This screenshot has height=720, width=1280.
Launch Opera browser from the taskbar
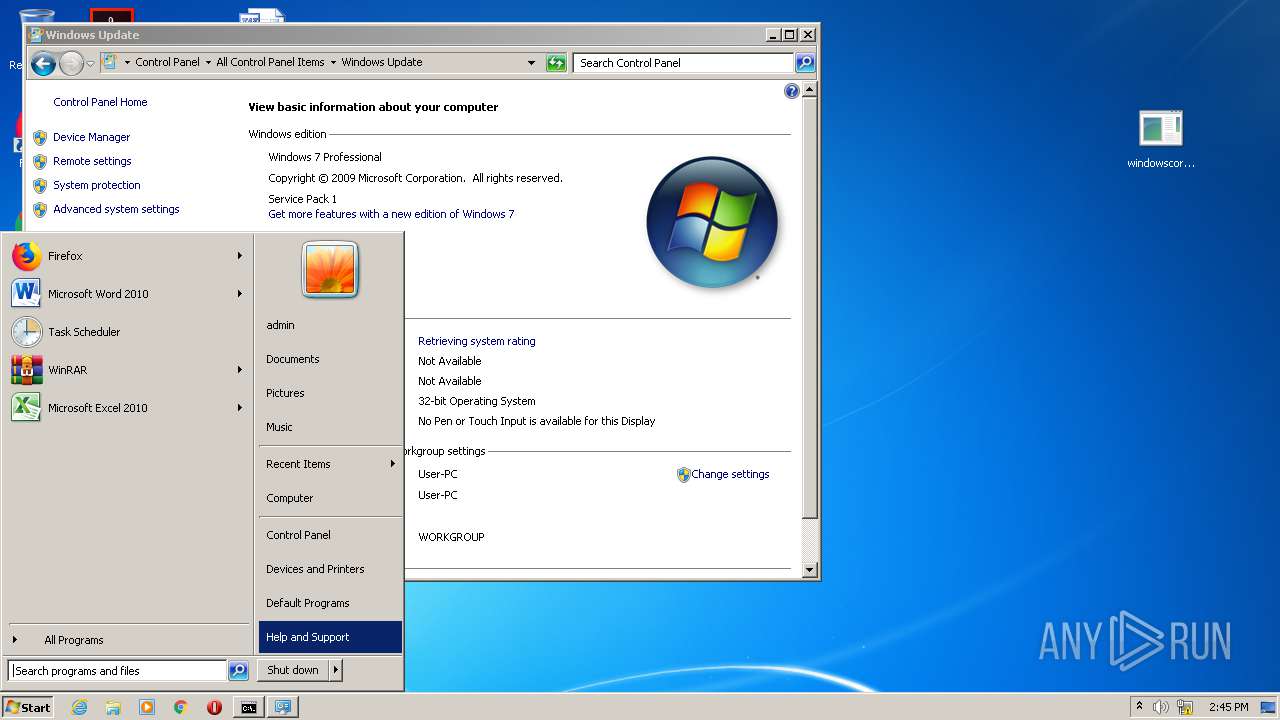tap(214, 707)
